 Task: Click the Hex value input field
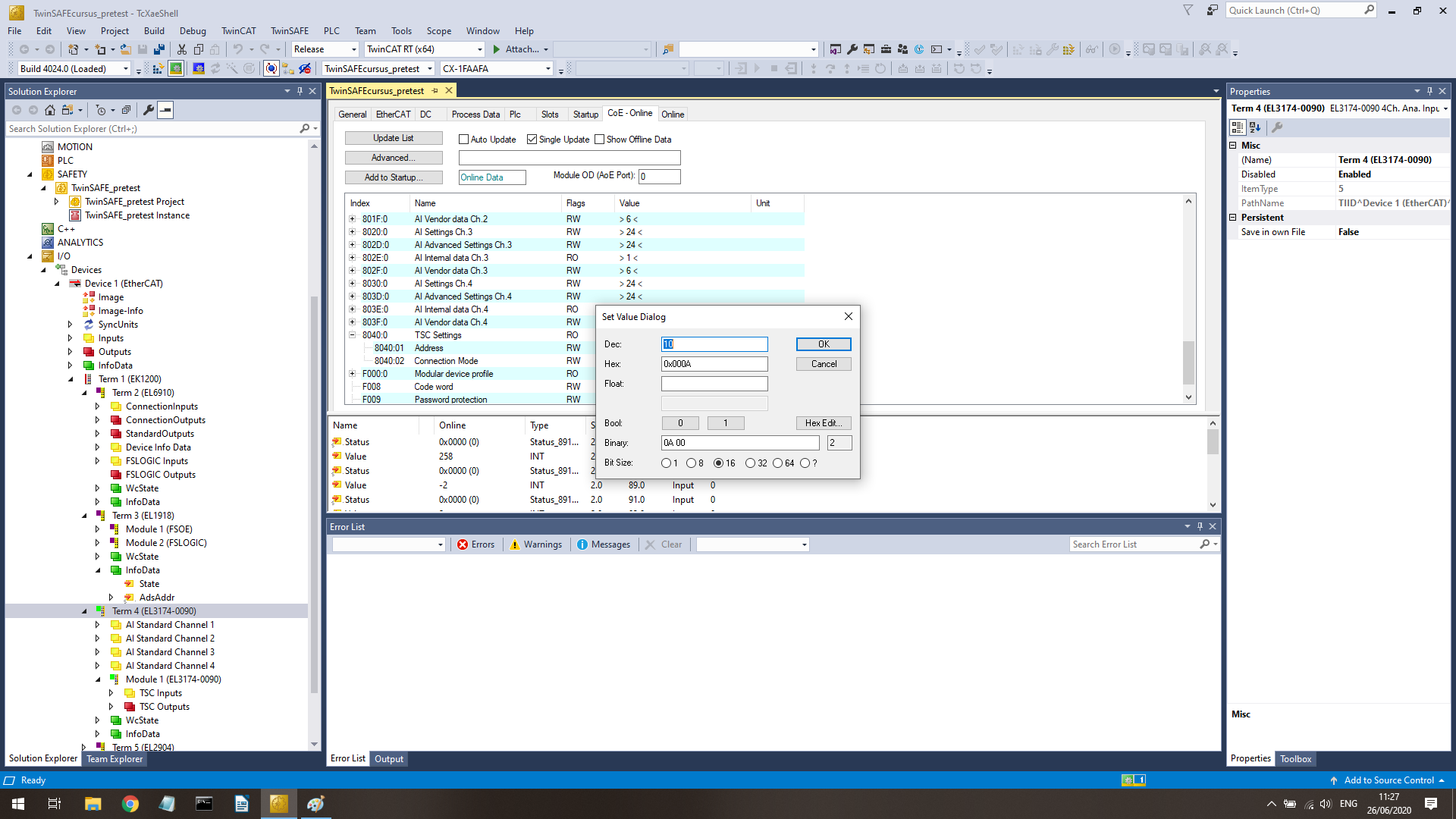714,364
